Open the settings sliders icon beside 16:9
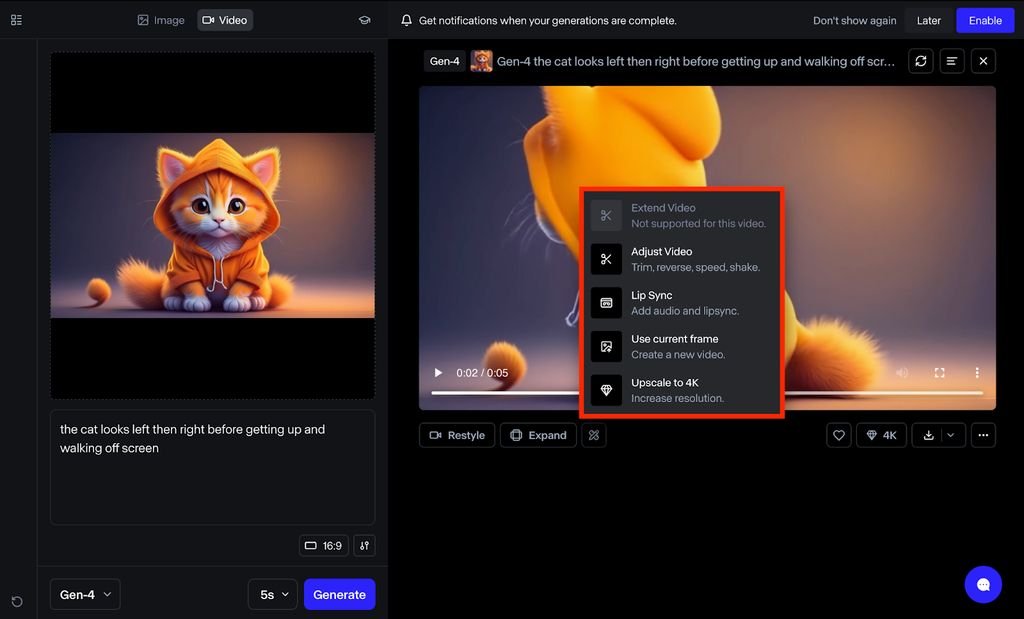 coord(364,546)
